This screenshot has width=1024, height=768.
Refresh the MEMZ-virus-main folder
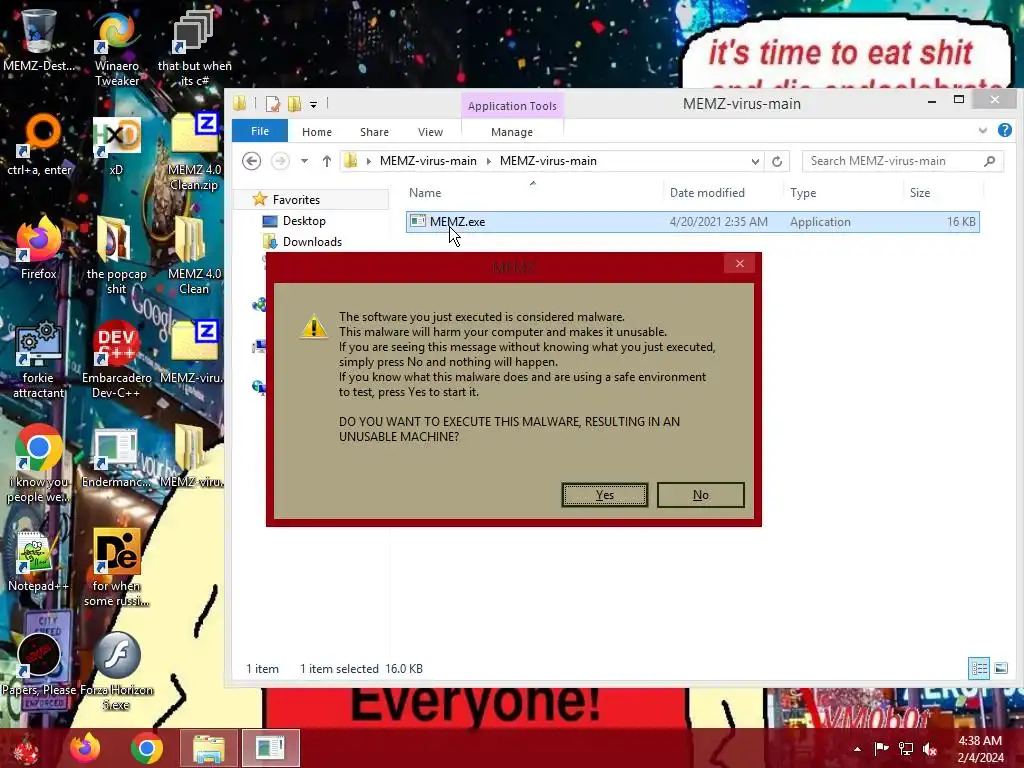click(x=777, y=161)
